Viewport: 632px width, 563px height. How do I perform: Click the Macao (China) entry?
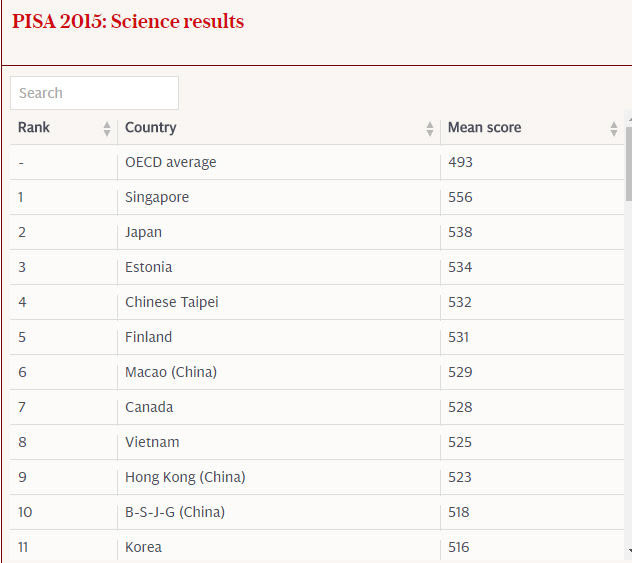pos(171,372)
